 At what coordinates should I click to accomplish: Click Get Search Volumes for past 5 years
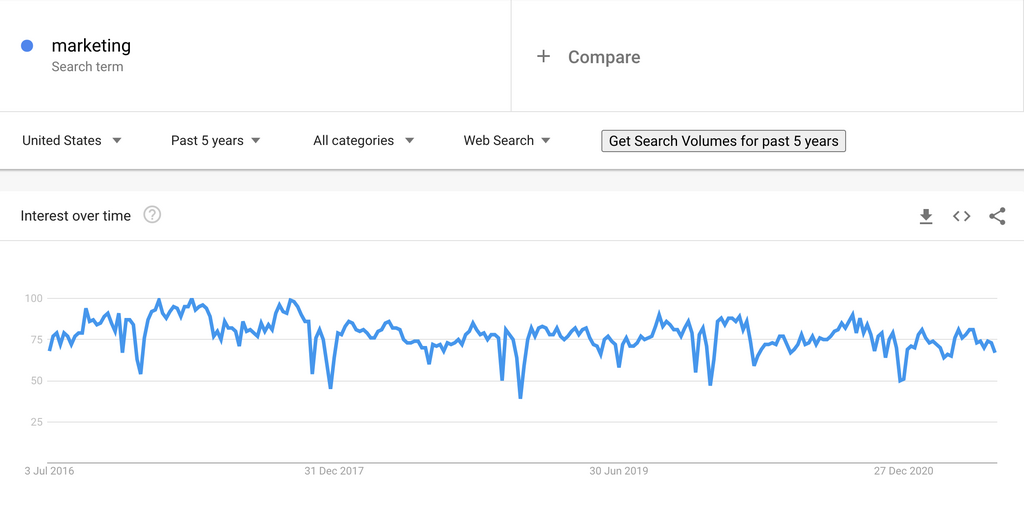pos(723,141)
